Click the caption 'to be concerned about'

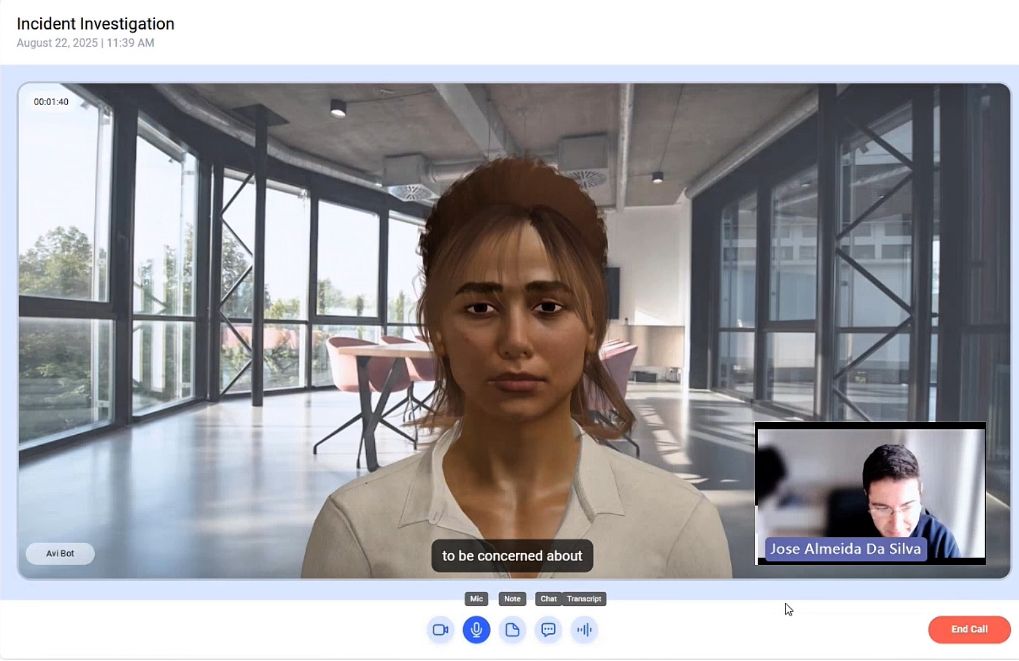click(512, 556)
